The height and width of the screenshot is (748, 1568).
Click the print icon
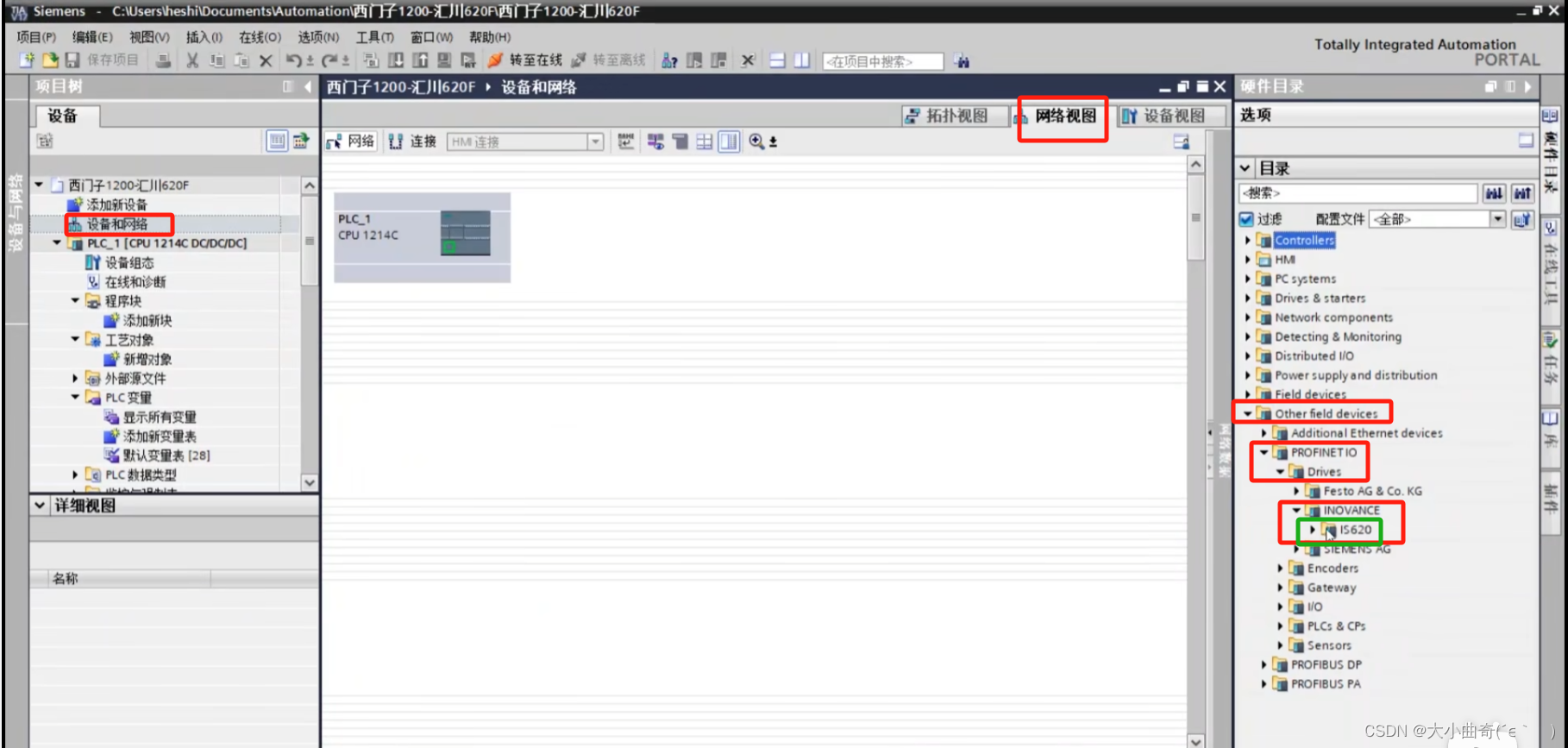click(x=163, y=60)
